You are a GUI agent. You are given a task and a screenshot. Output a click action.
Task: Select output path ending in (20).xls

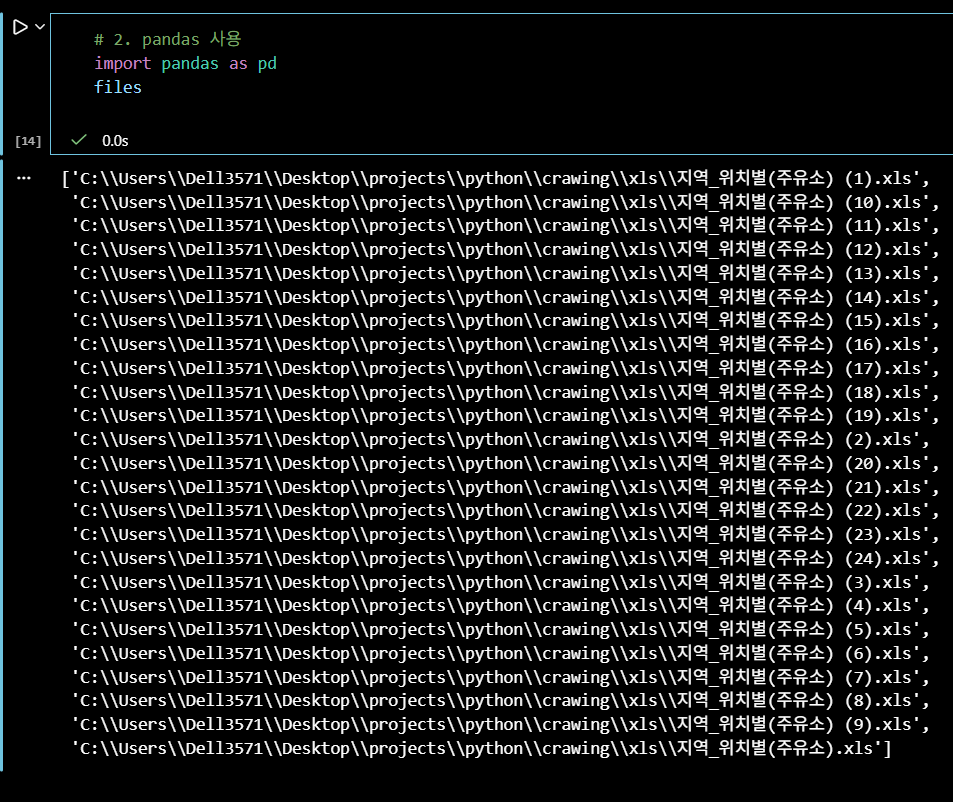click(506, 463)
